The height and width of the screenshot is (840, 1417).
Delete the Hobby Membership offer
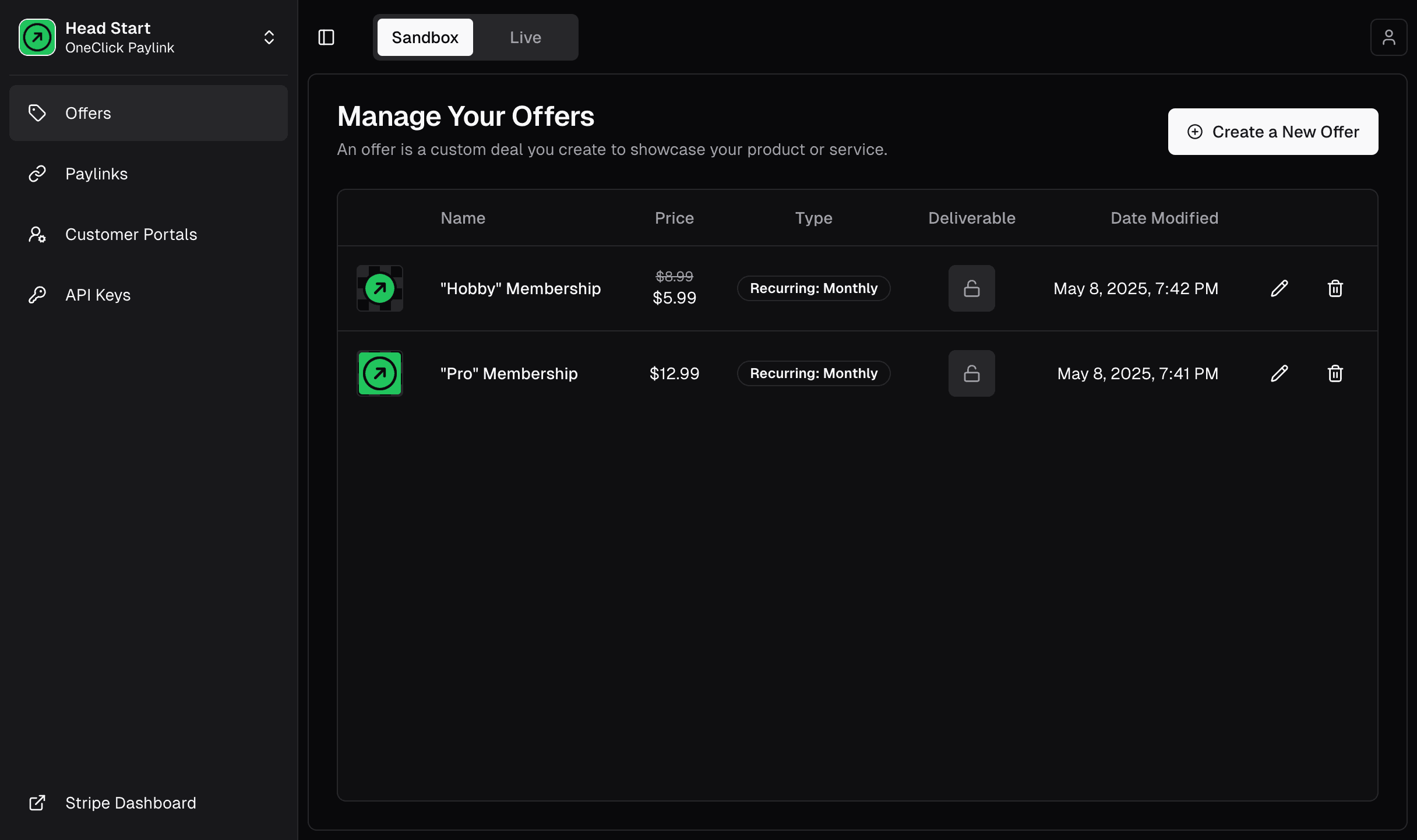tap(1335, 288)
